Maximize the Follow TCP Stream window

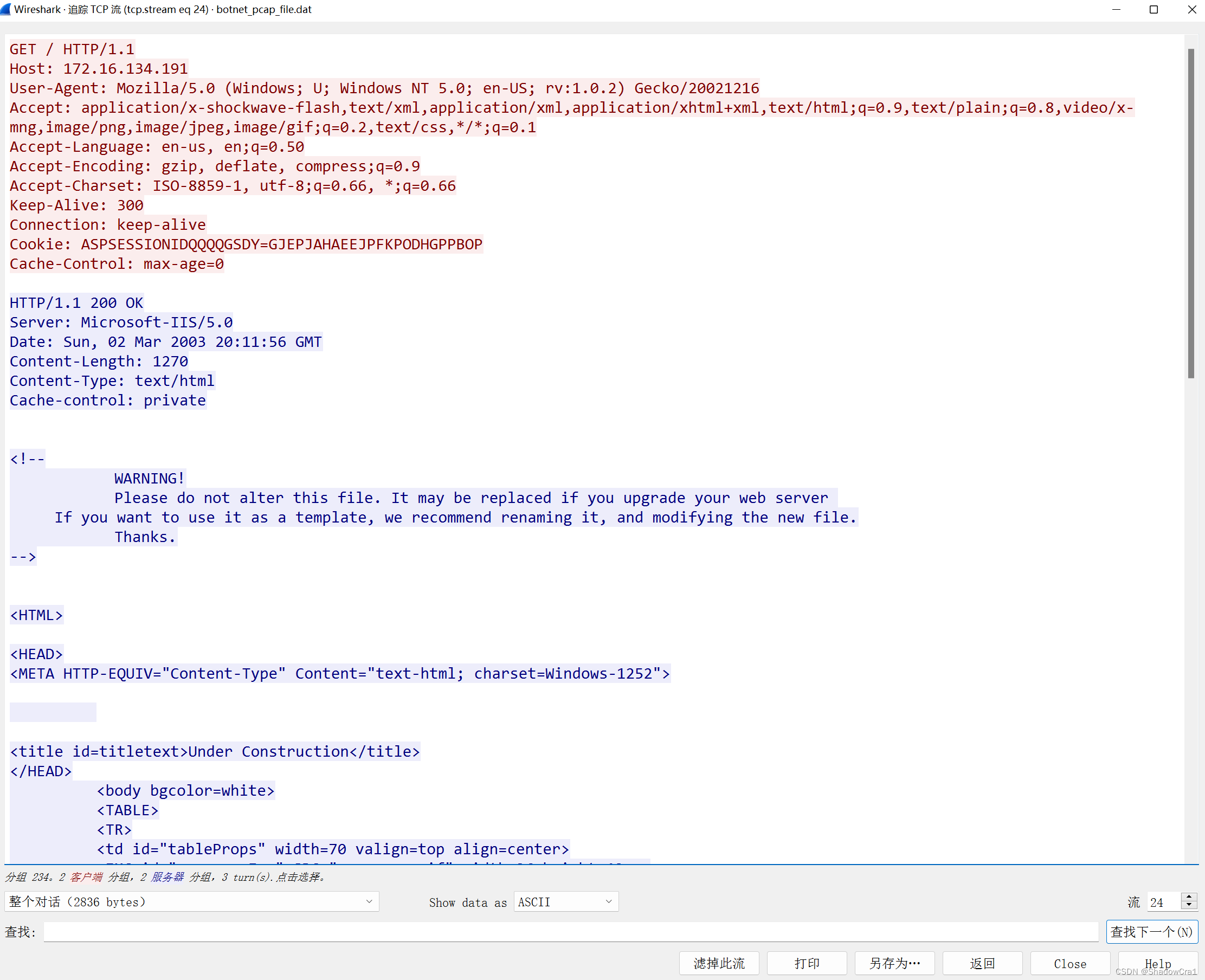click(x=1154, y=10)
